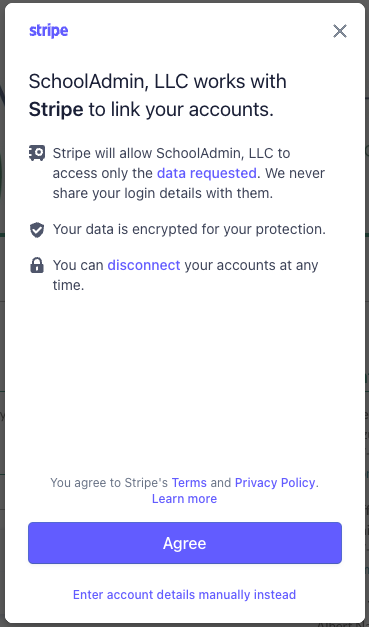Close the Stripe account linking dialog
The width and height of the screenshot is (369, 627).
coord(340,31)
